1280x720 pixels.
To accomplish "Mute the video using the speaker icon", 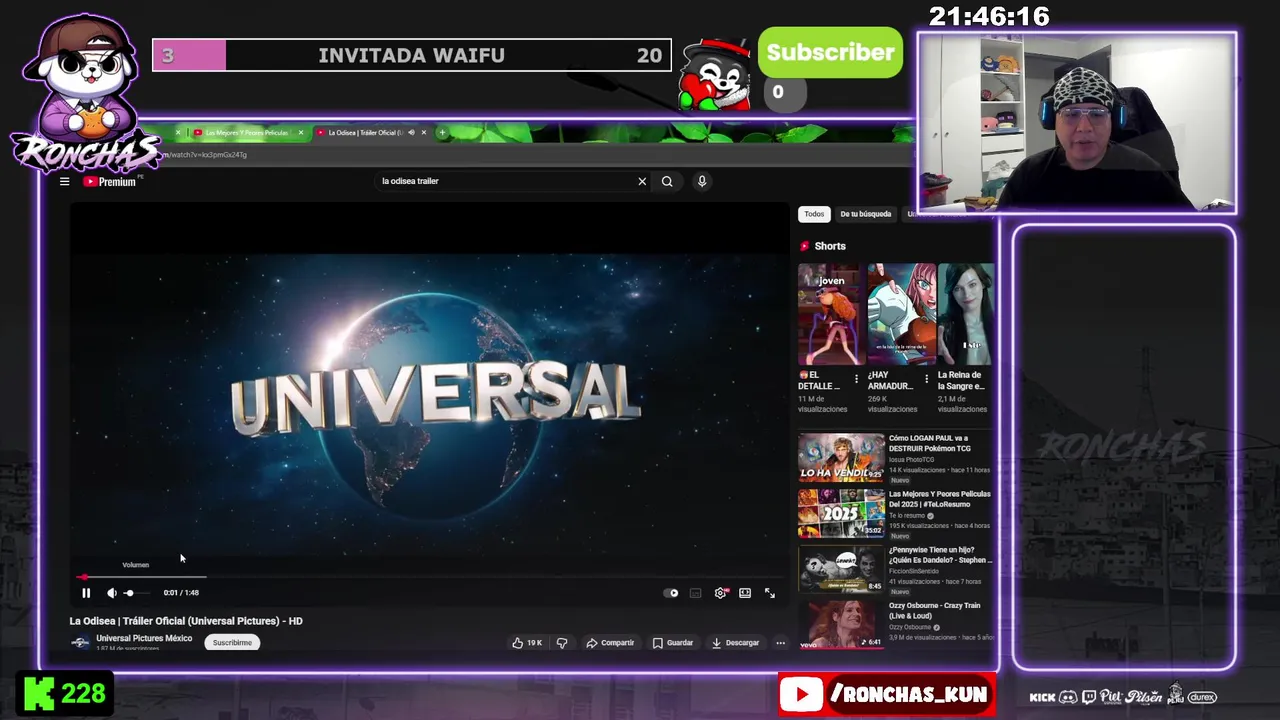I will pyautogui.click(x=112, y=593).
